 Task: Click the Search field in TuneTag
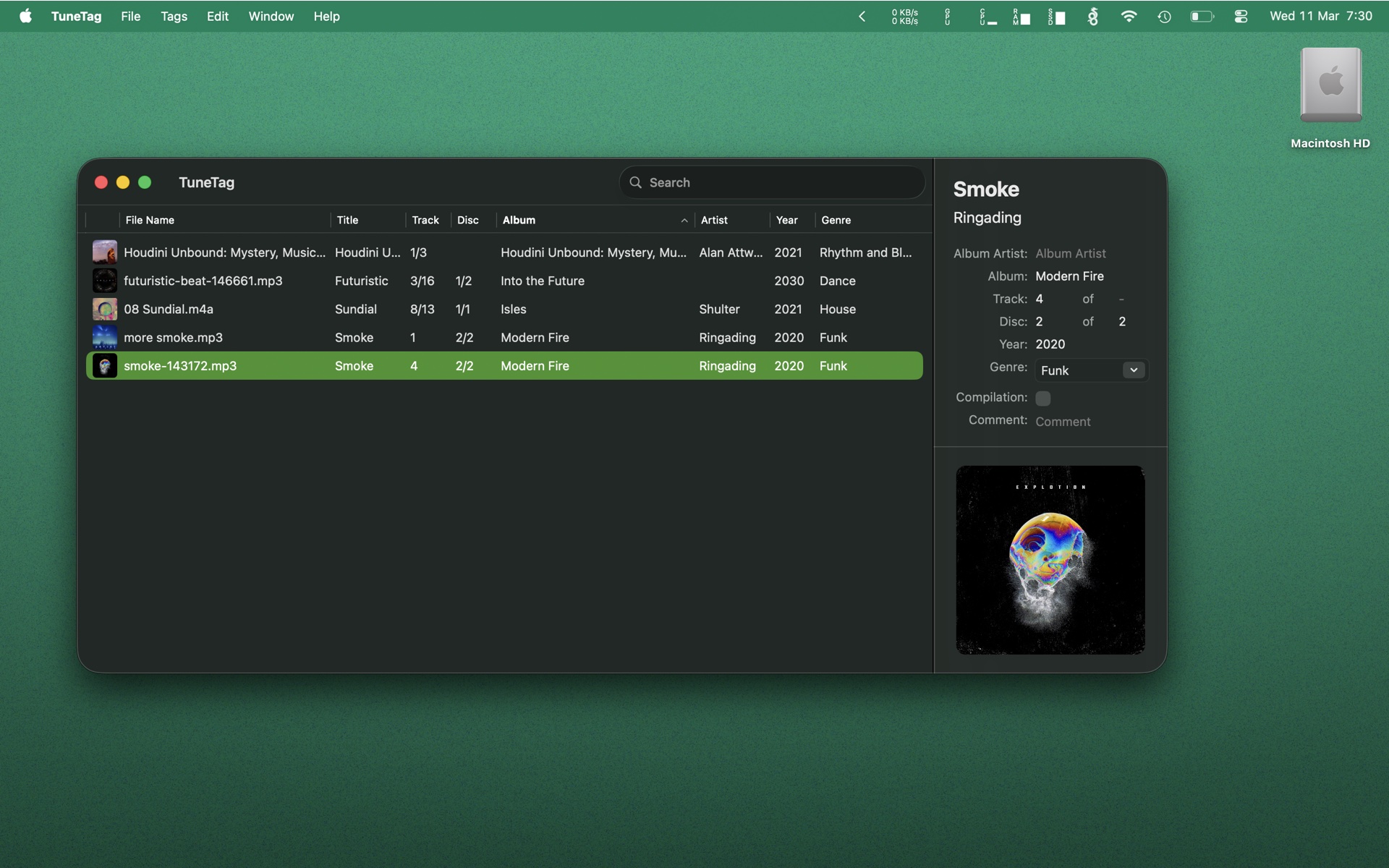772,182
